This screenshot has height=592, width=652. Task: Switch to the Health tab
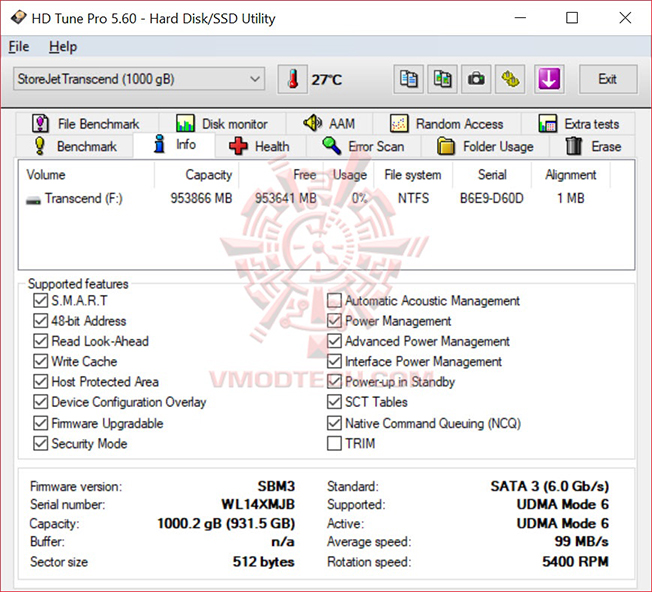point(261,146)
